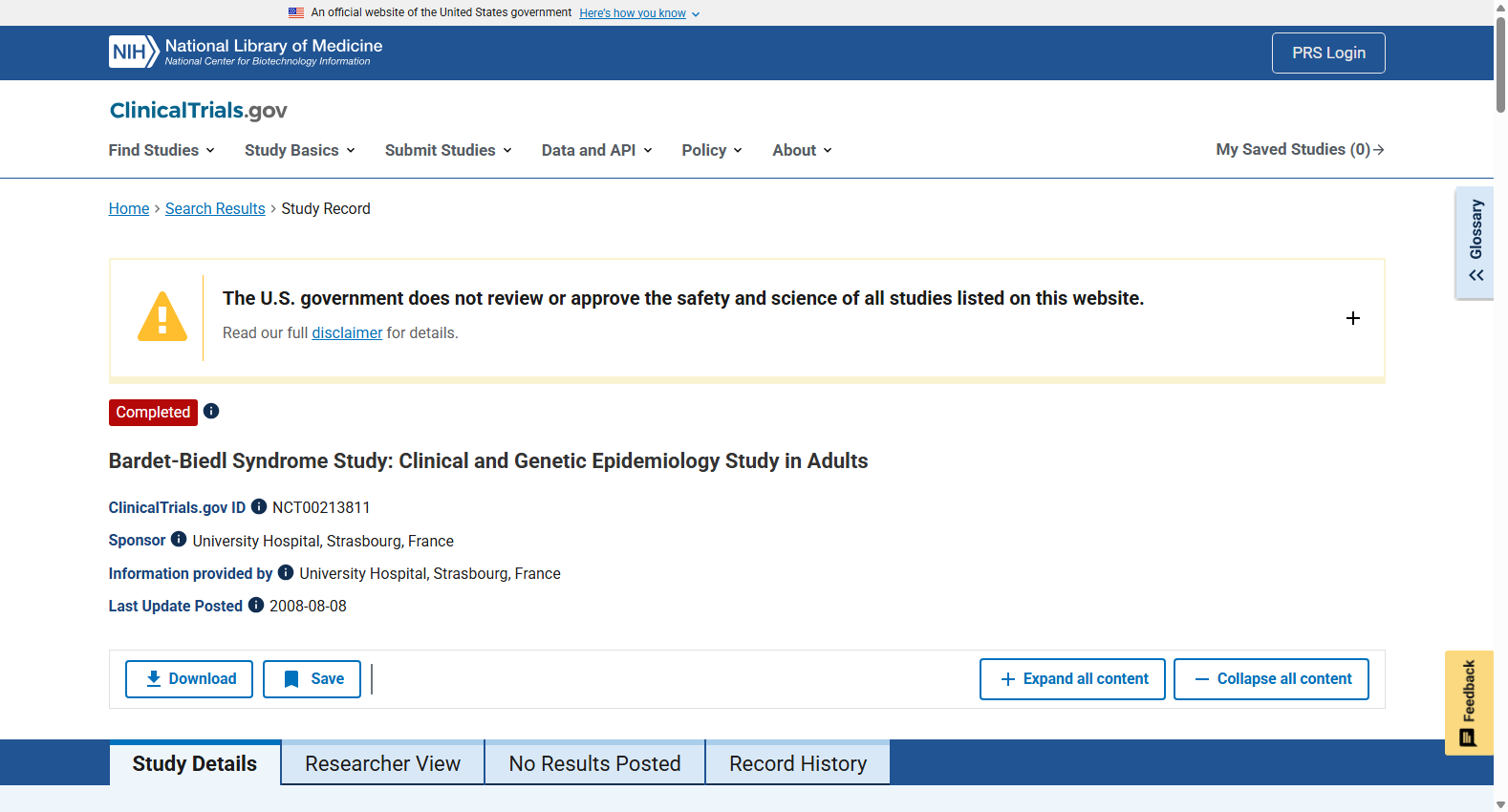1508x812 pixels.
Task: Open the Submit Studies dropdown menu
Action: click(x=448, y=150)
